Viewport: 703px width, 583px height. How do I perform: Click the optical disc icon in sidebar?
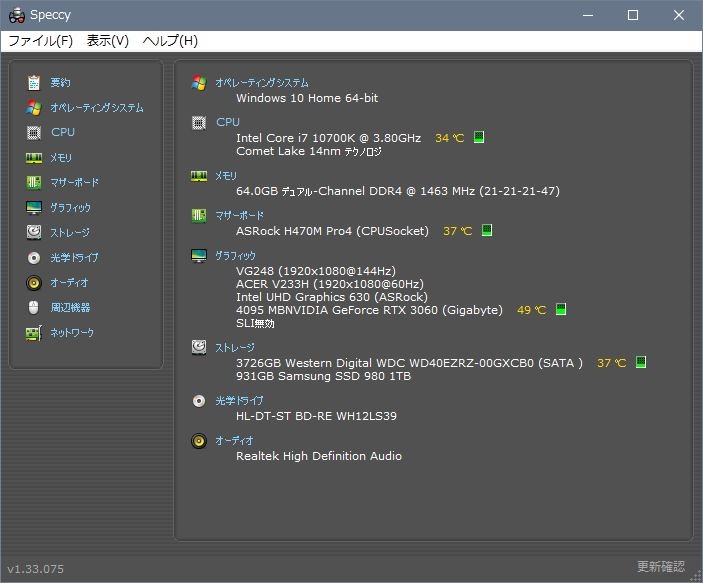coord(34,258)
